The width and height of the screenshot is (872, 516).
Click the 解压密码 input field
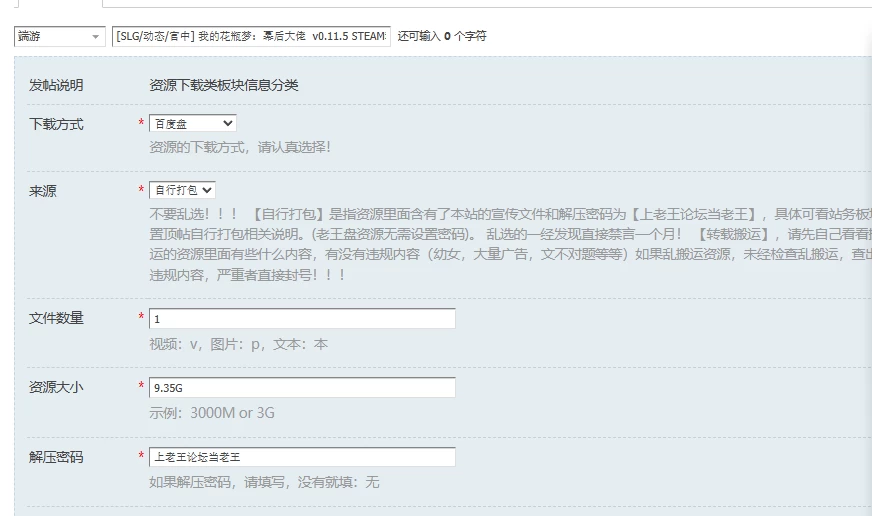tap(302, 457)
